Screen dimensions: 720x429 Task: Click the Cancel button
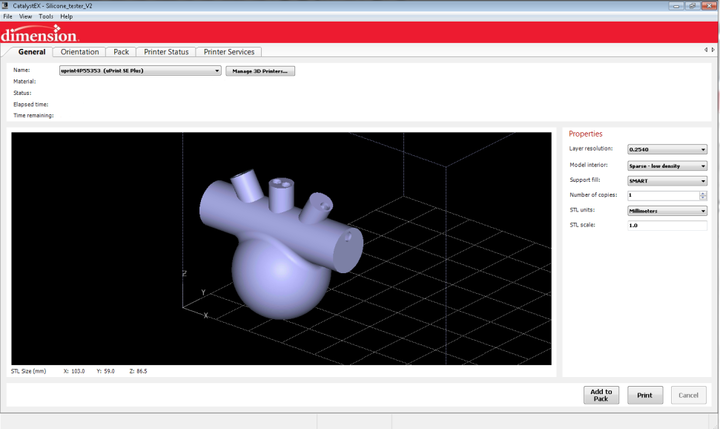688,395
